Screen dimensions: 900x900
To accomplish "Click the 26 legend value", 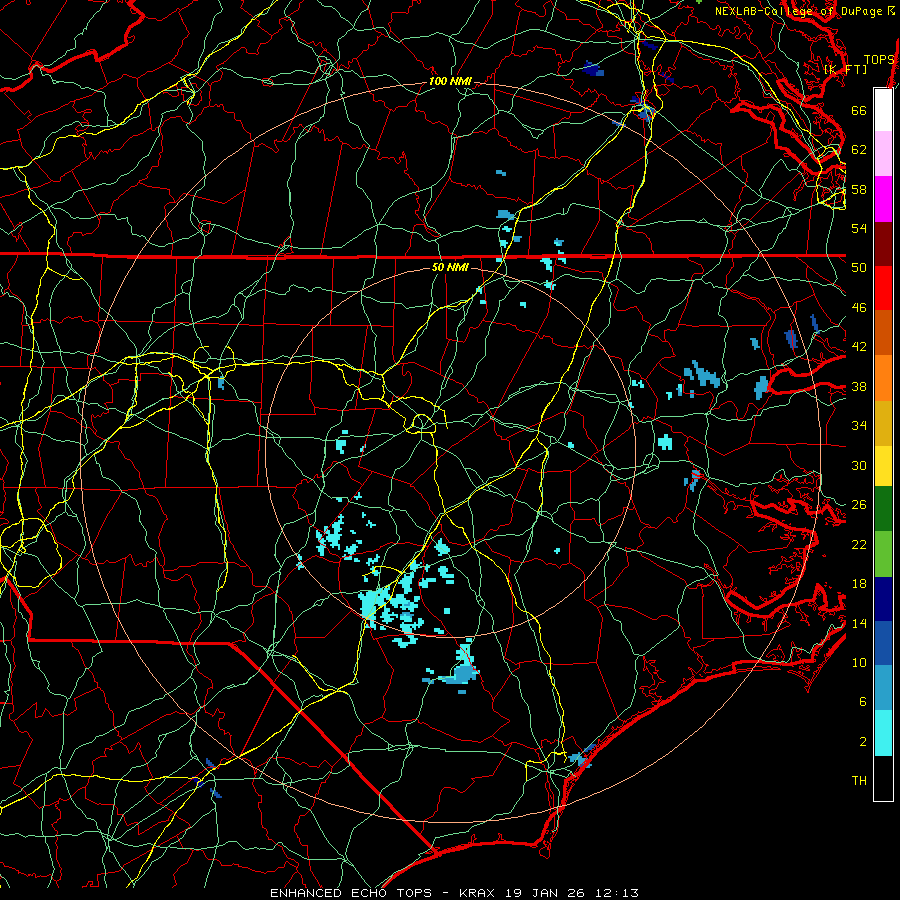I will click(859, 505).
